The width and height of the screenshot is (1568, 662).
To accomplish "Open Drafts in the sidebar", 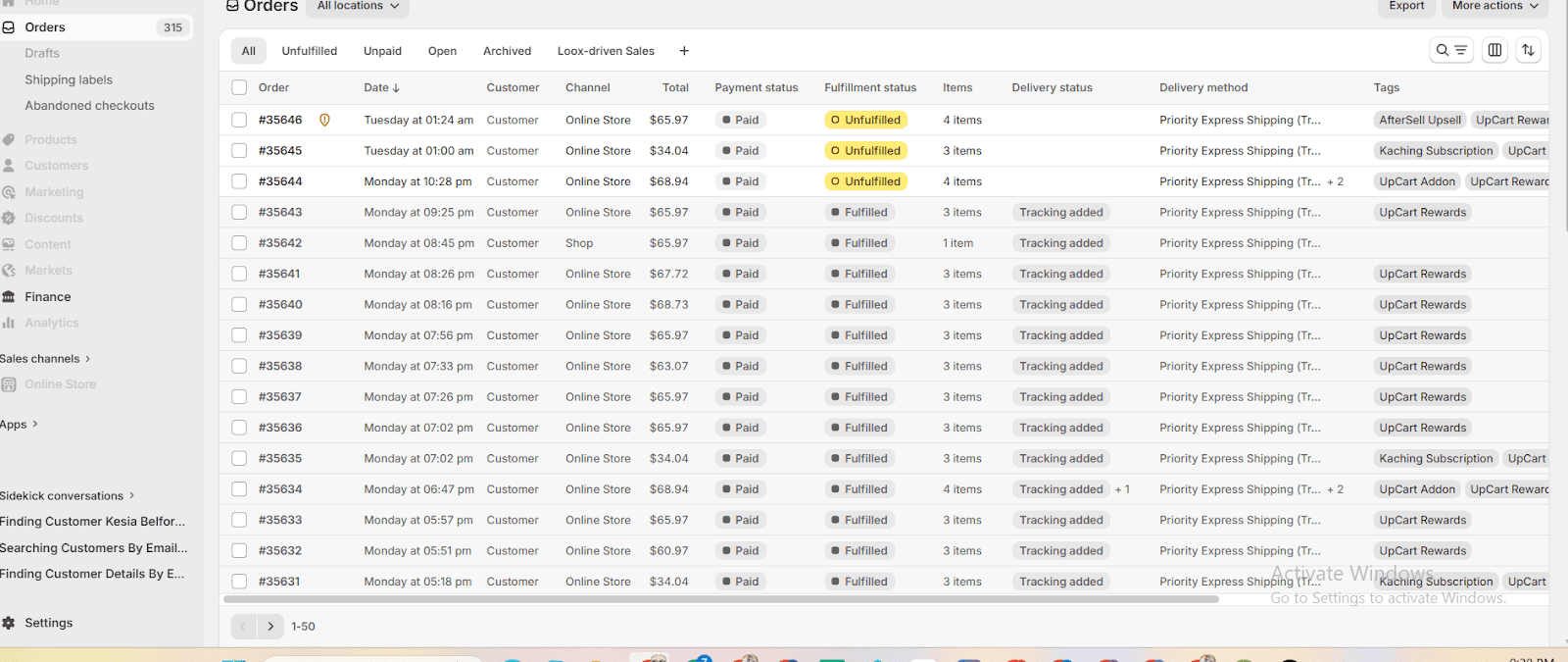I will coord(42,53).
